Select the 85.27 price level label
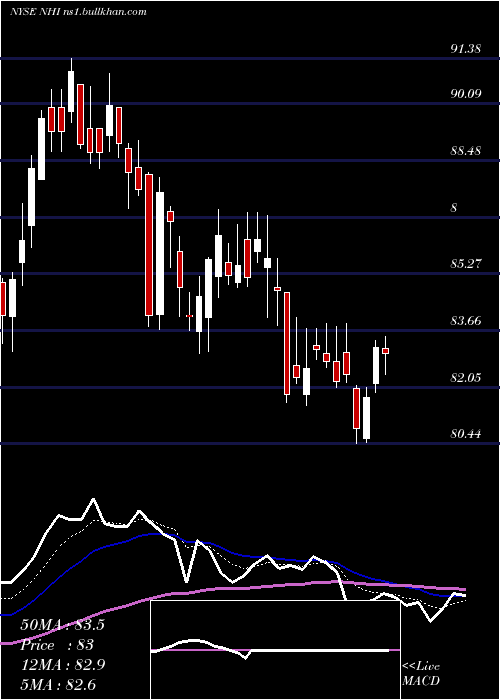 pyautogui.click(x=466, y=264)
